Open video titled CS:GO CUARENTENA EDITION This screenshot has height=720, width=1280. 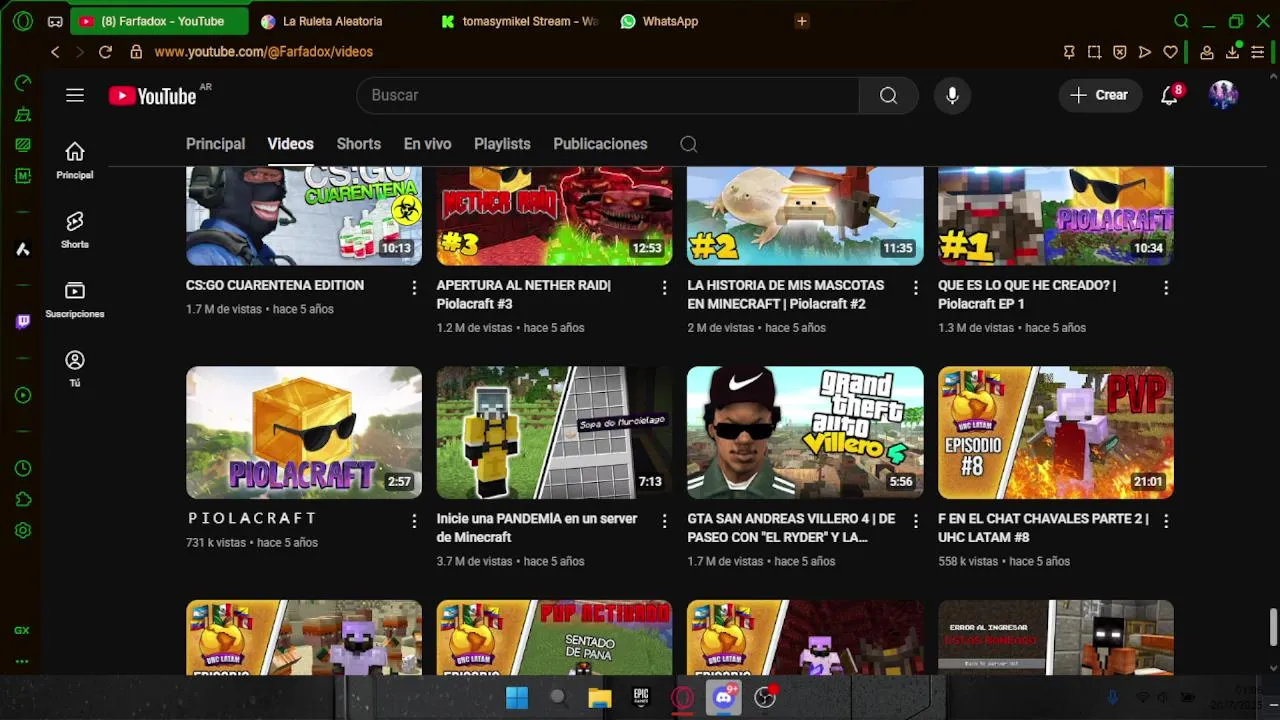coord(275,285)
